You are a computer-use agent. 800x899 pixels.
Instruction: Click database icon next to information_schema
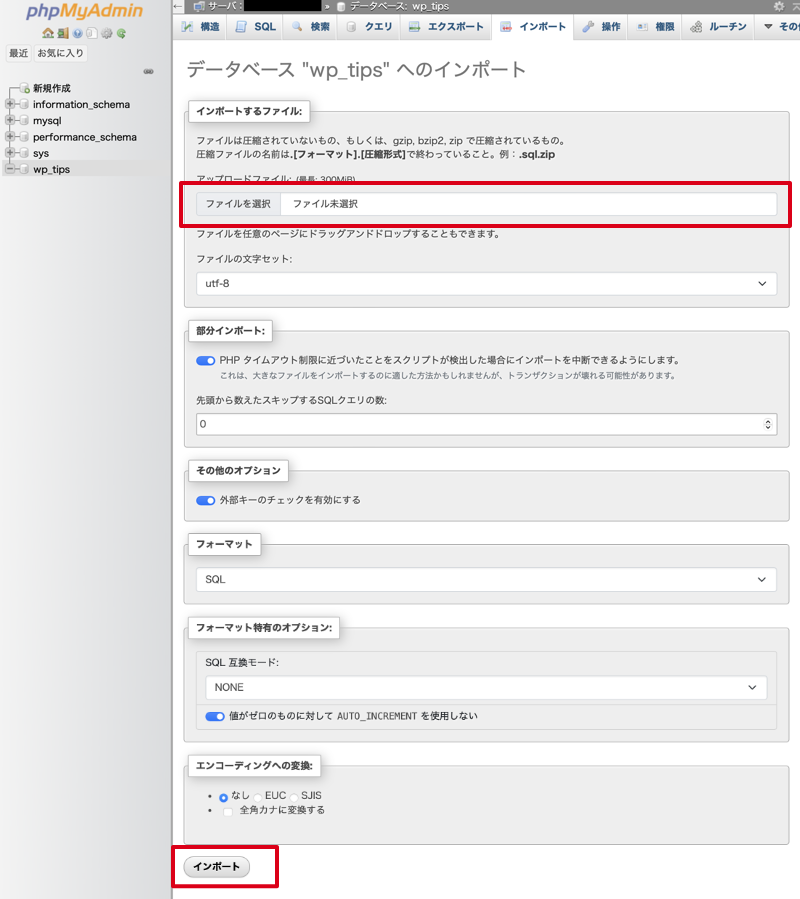pos(24,104)
